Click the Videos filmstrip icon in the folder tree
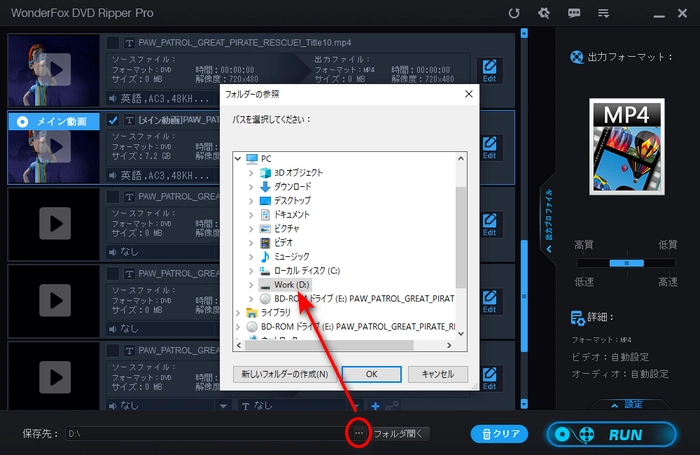Image resolution: width=700 pixels, height=455 pixels. [x=265, y=242]
